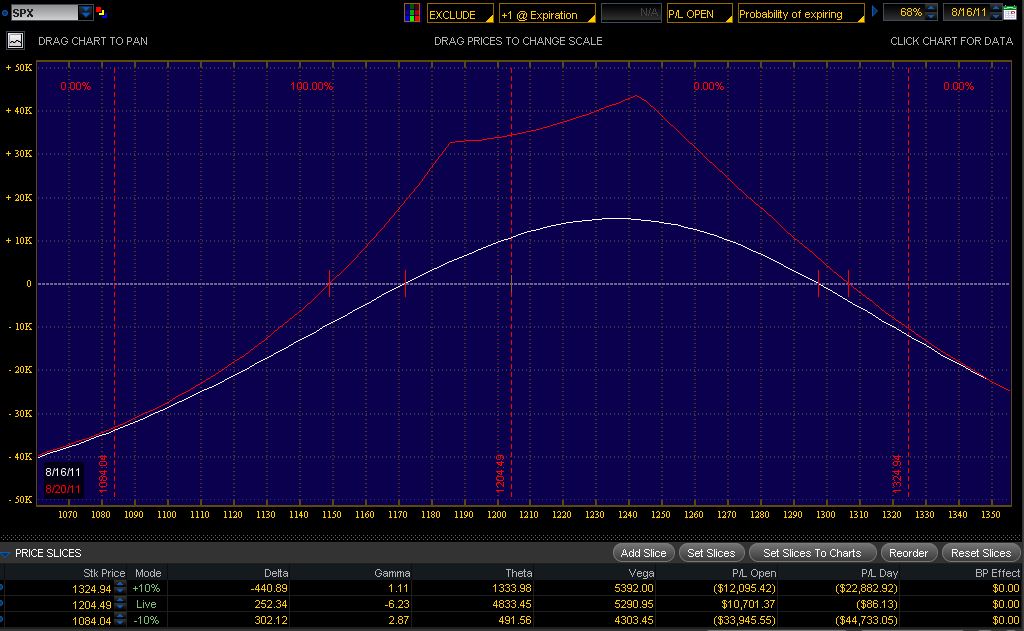The image size is (1024, 631).
Task: Click the 4833.45 Theta value
Action: point(511,604)
